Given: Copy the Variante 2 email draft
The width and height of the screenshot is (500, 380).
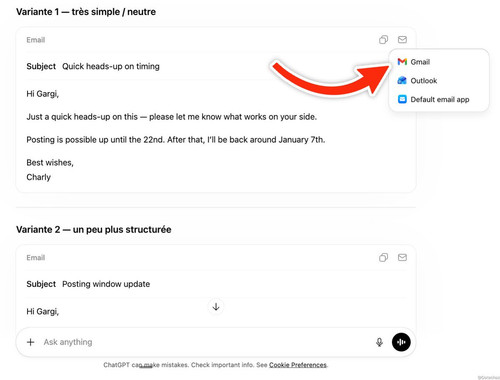Looking at the screenshot, I should (x=383, y=257).
